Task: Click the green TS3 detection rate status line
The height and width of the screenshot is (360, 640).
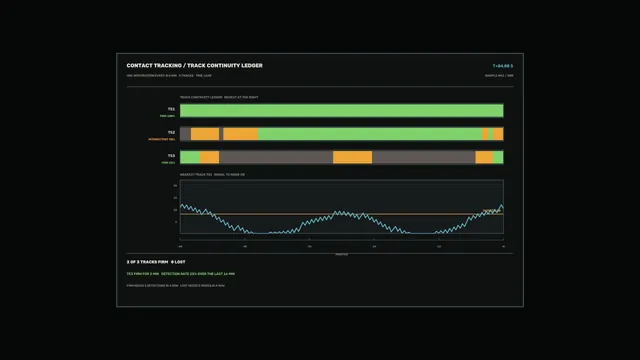Action: click(180, 273)
